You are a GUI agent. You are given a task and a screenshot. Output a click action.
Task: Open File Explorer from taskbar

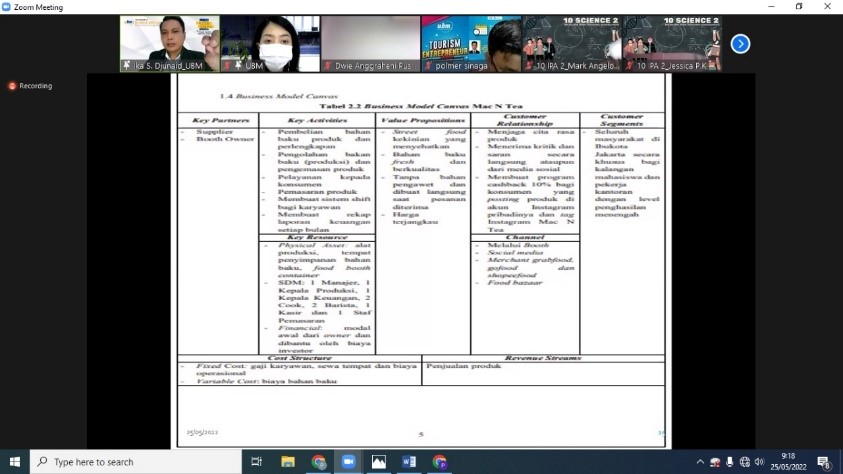(288, 462)
